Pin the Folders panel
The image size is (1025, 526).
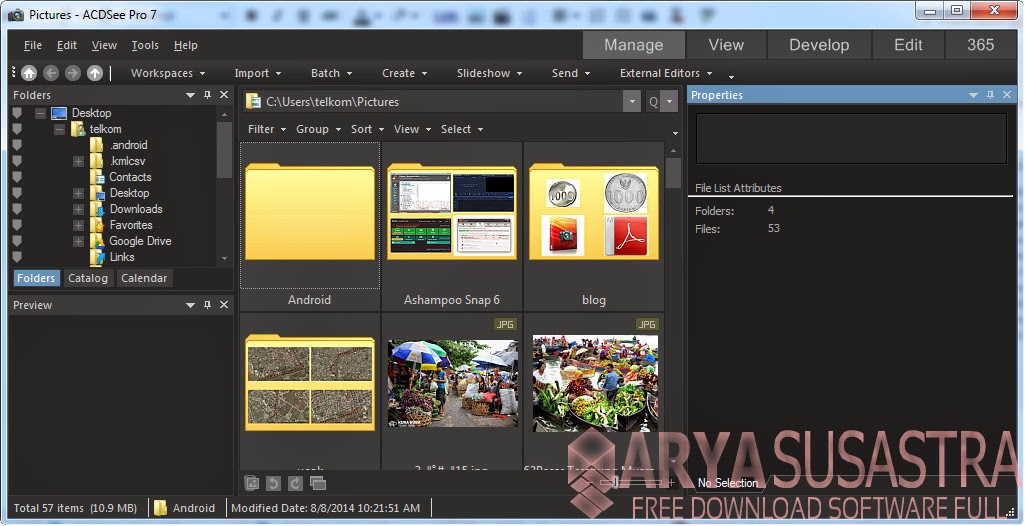(207, 95)
